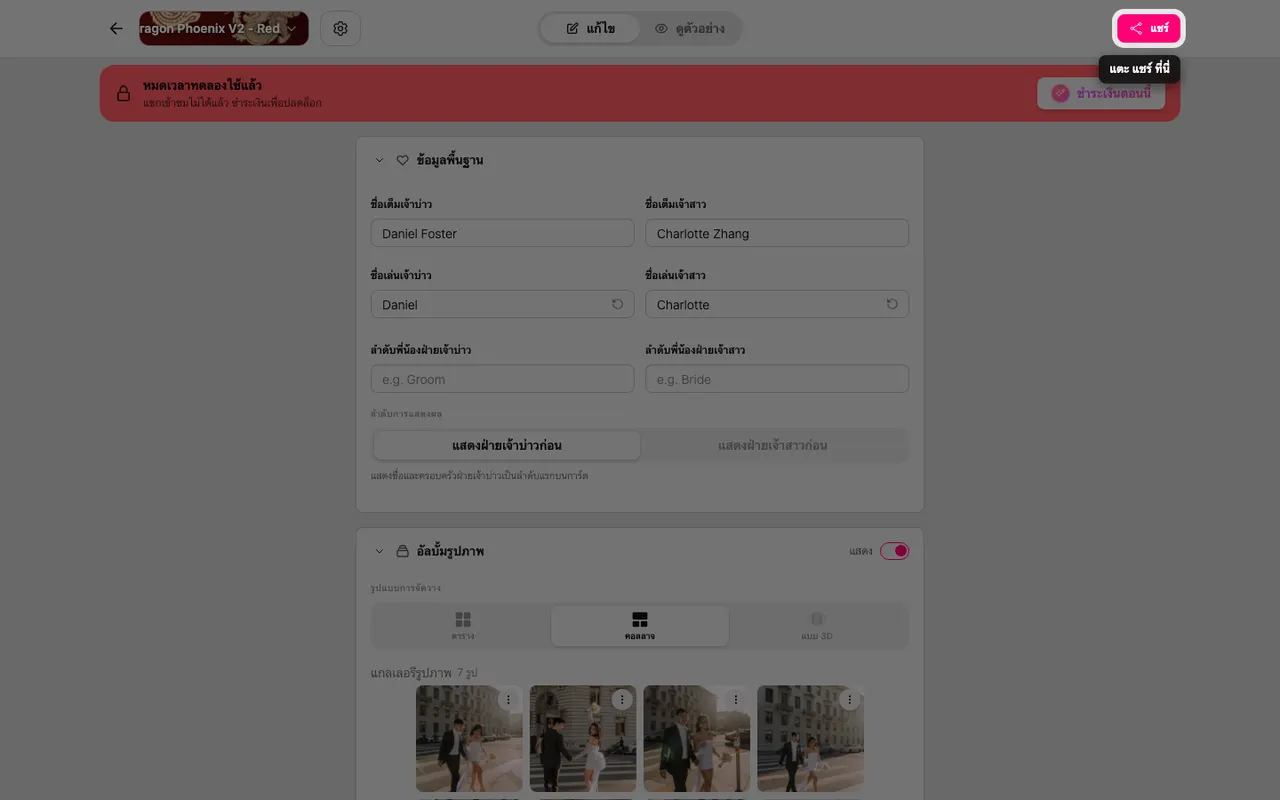Open the Dragon Phoenix V2 - Red template dropdown
The image size is (1280, 800).
(x=224, y=28)
